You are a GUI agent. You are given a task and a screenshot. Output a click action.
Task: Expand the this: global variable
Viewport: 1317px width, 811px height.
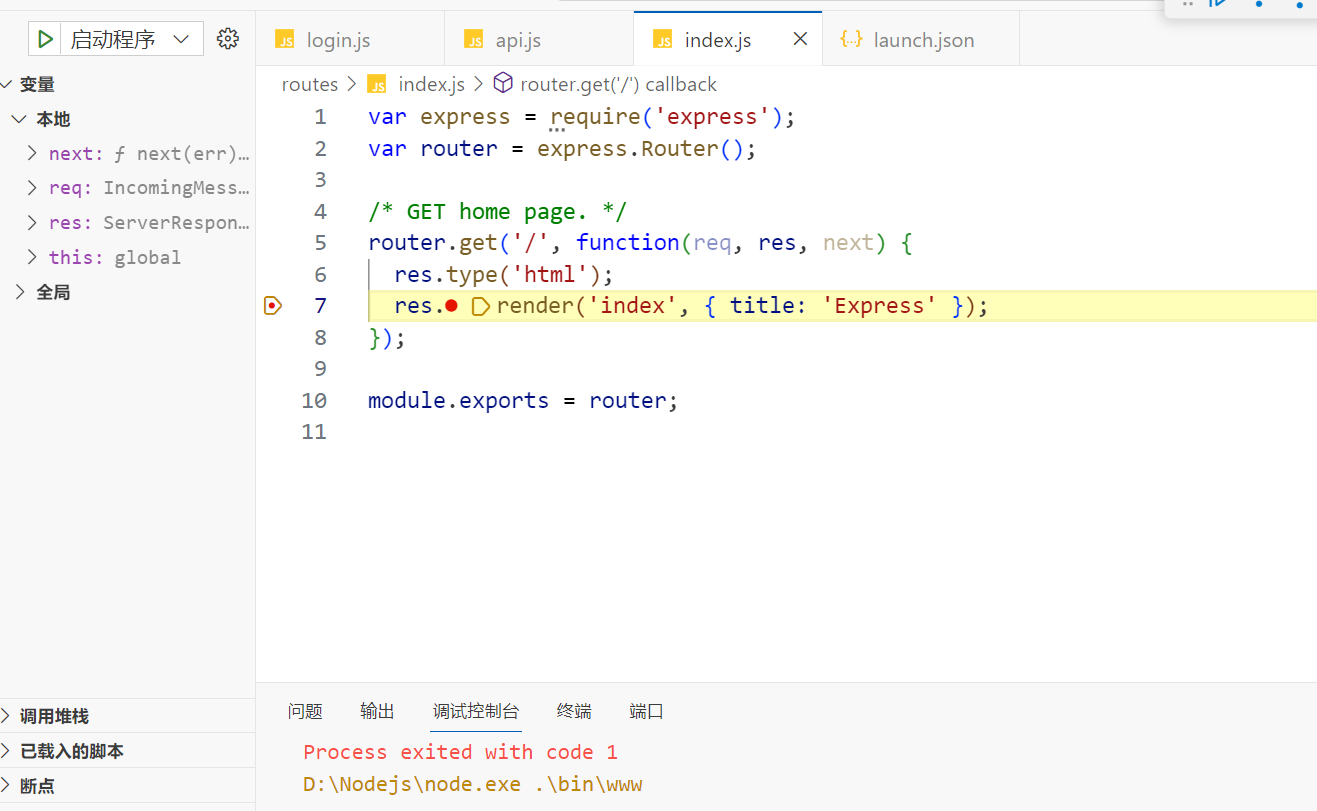coord(31,257)
